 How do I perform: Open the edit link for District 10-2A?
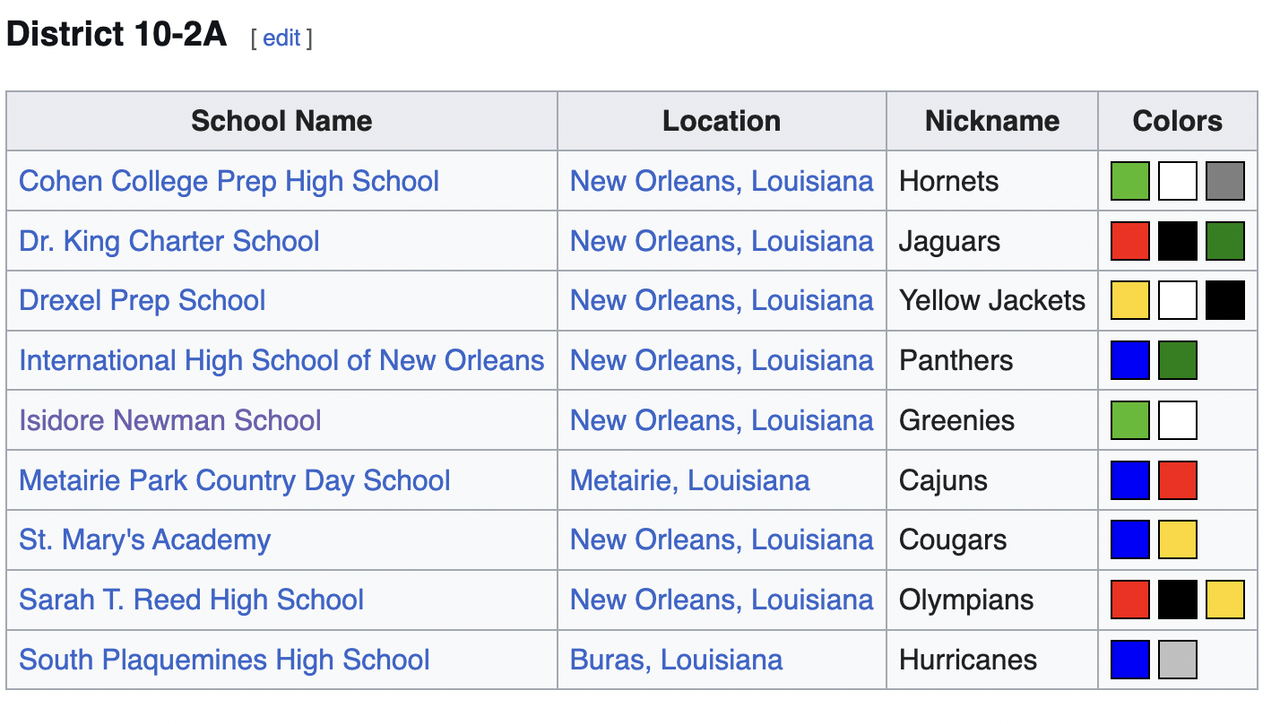click(x=282, y=38)
